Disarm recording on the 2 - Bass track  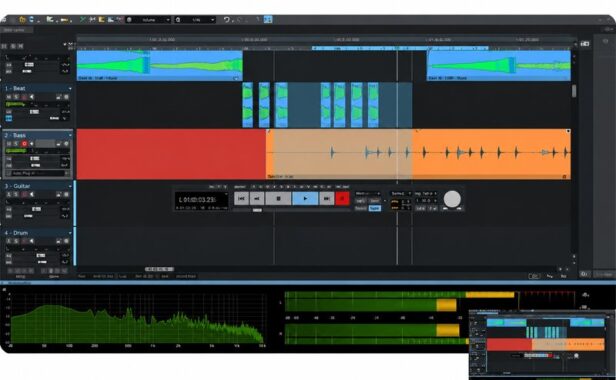pos(24,144)
